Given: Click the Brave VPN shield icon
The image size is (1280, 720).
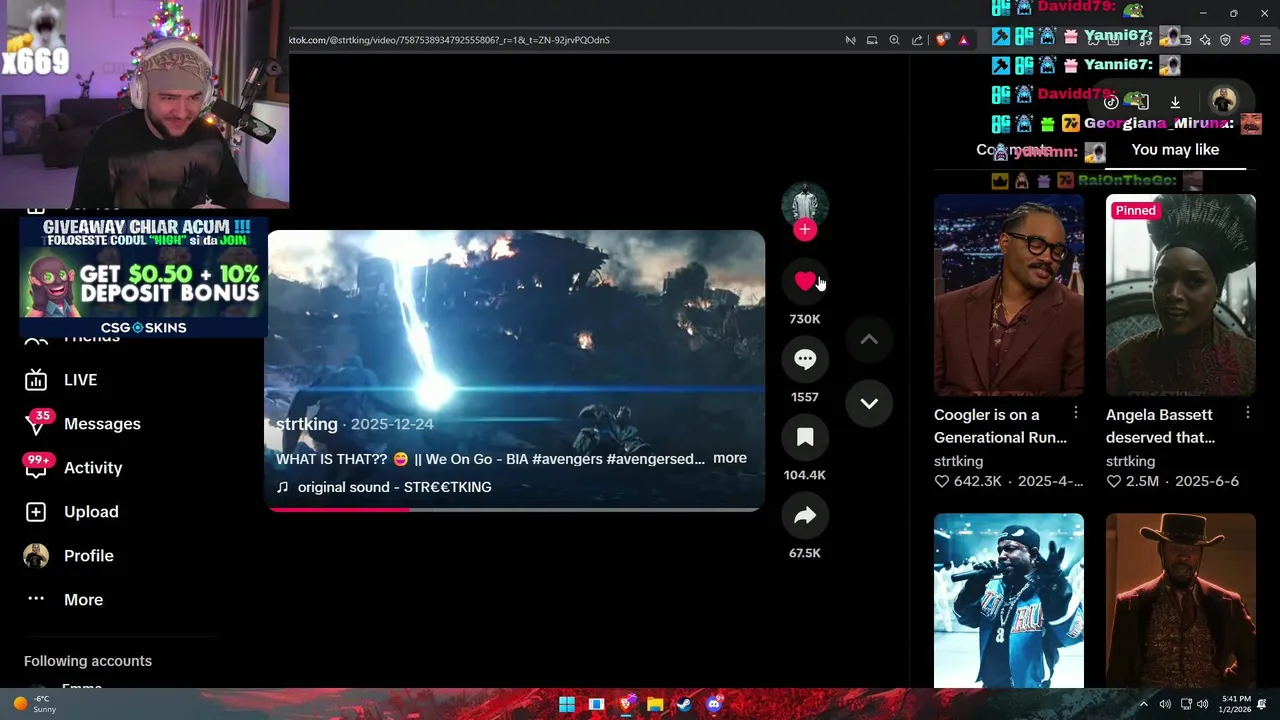Looking at the screenshot, I should [1224, 40].
